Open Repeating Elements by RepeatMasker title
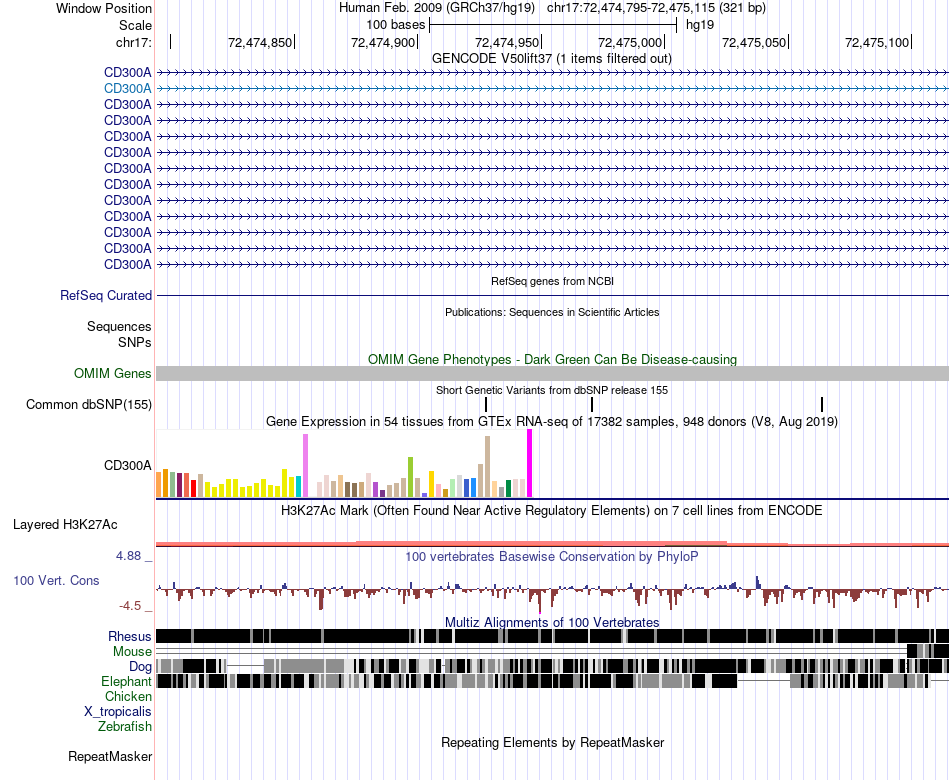 tap(552, 742)
